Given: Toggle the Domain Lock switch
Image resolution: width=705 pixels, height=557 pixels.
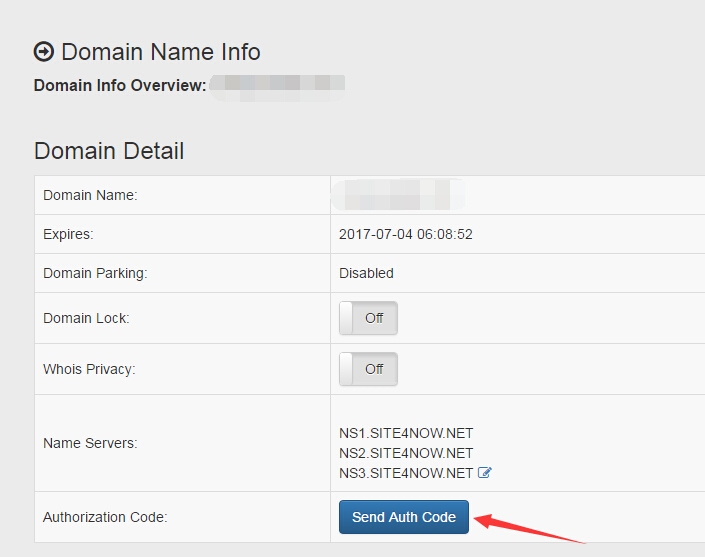Looking at the screenshot, I should click(368, 318).
